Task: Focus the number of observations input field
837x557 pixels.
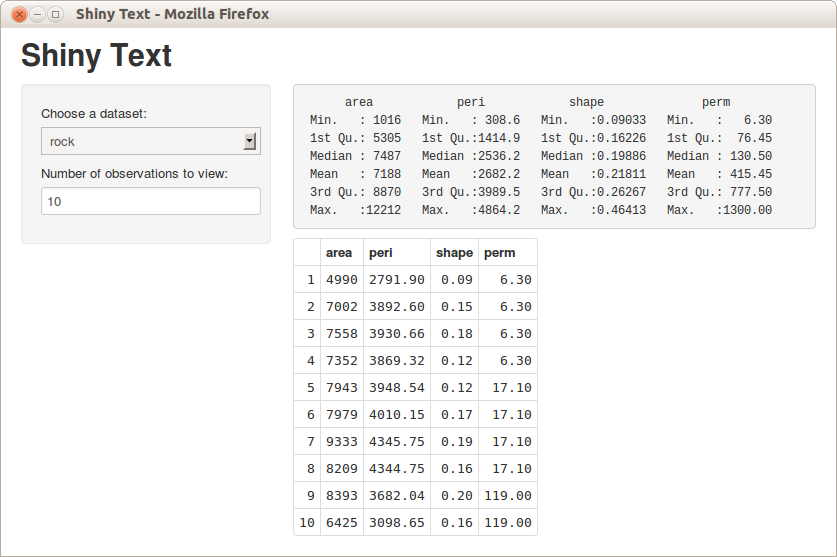Action: (x=150, y=201)
